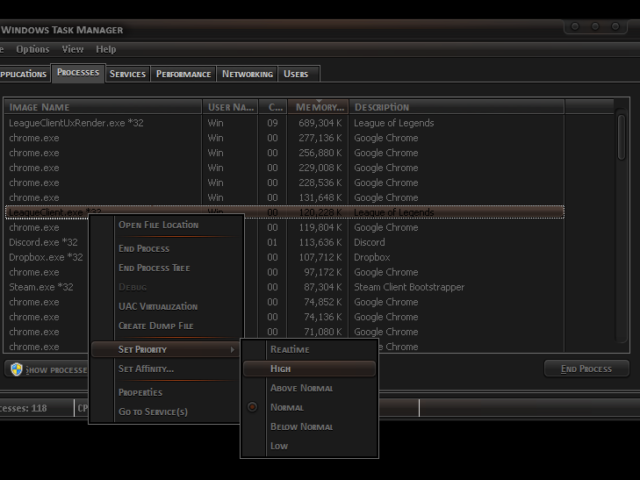The width and height of the screenshot is (640, 480).
Task: Click the 229,008 K memory value
Action: point(320,168)
